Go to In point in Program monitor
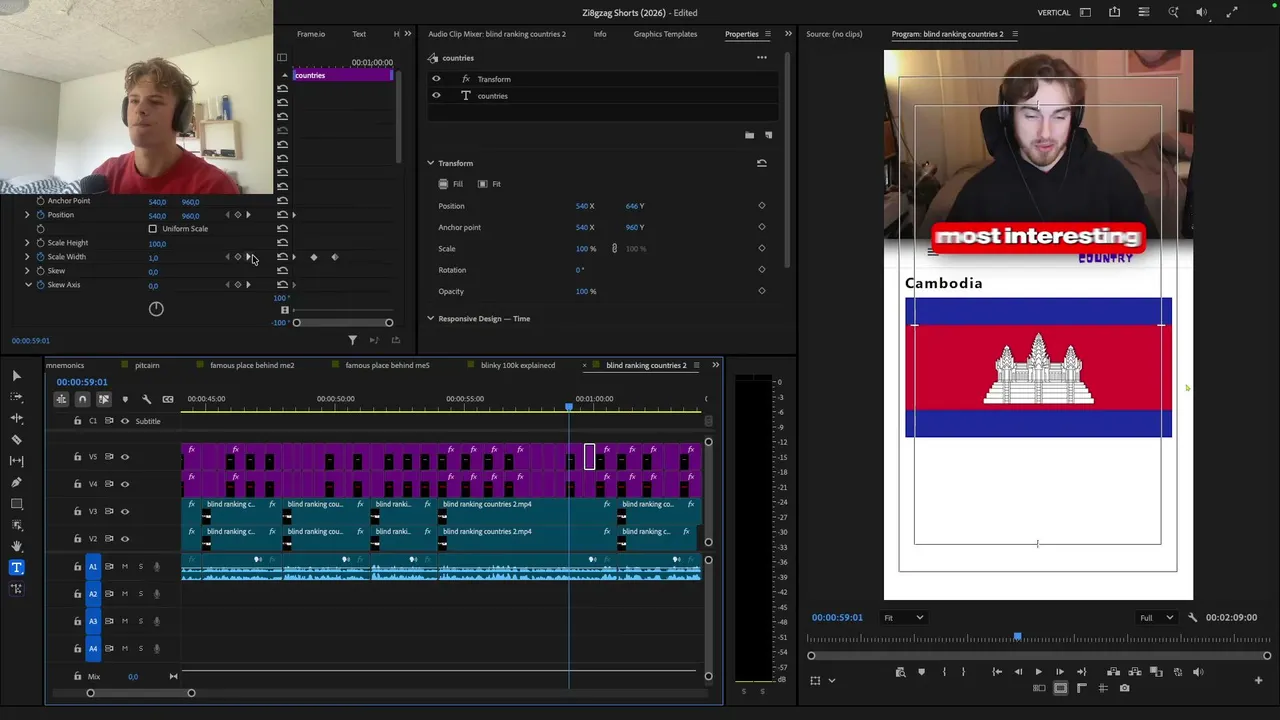The width and height of the screenshot is (1280, 720). [x=997, y=672]
